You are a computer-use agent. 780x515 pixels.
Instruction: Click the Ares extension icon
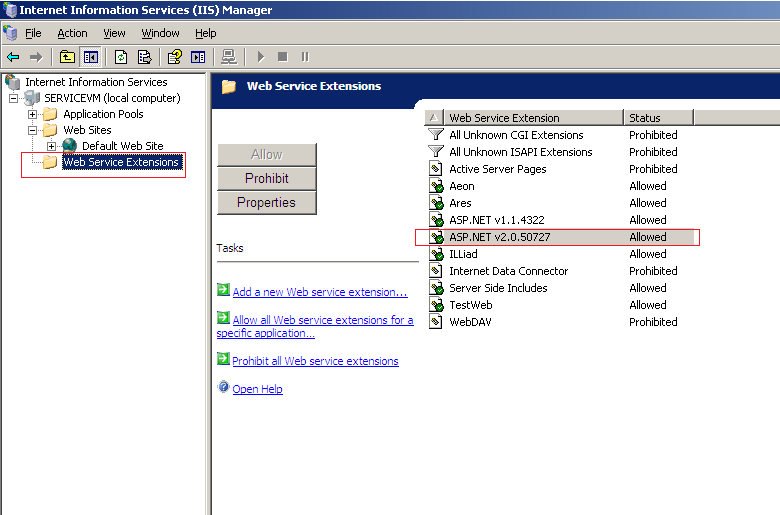point(436,203)
